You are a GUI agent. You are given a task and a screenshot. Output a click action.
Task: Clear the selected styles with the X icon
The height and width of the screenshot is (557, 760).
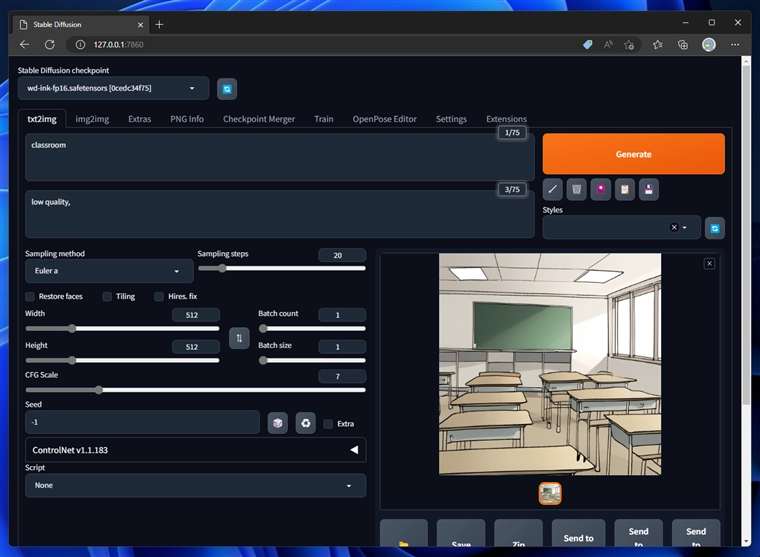(674, 227)
